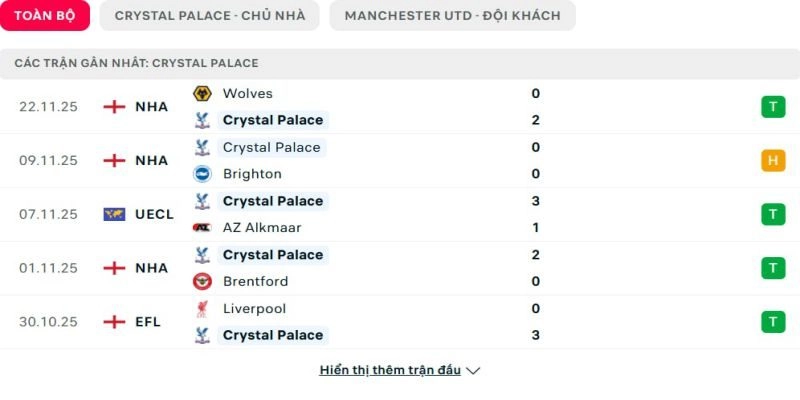This screenshot has height=400, width=800.
Task: Switch to Manchester Utd - Đội Khách tab
Action: 452,15
